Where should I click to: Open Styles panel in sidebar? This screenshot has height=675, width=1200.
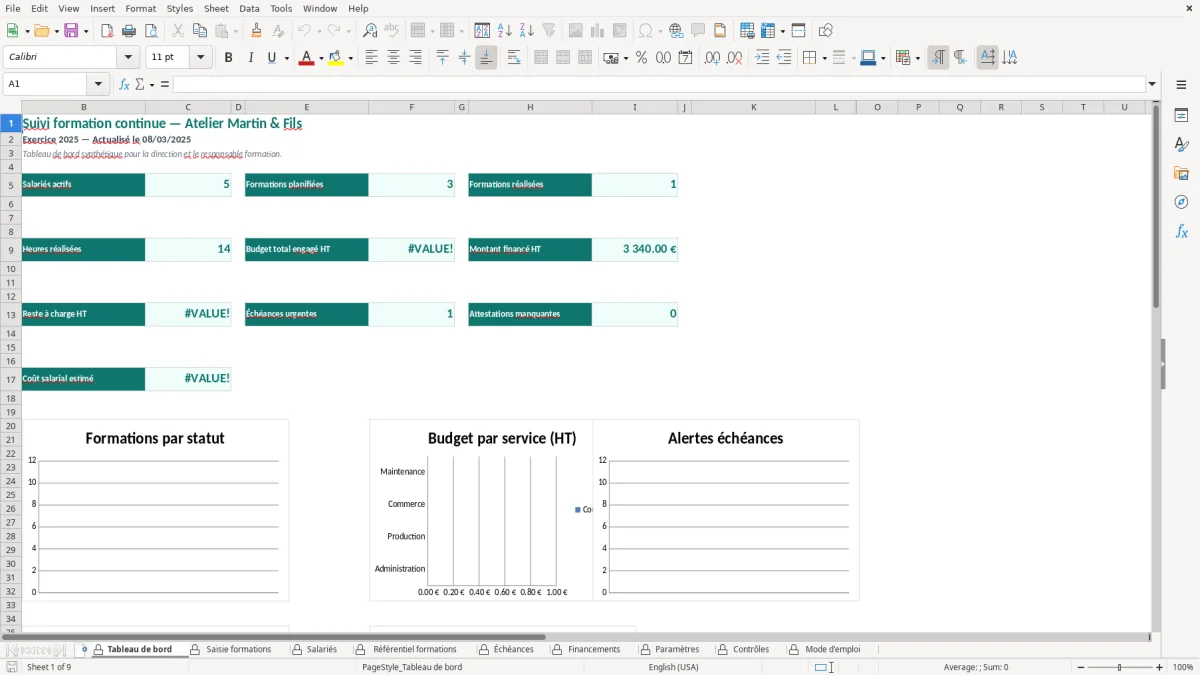[1181, 144]
